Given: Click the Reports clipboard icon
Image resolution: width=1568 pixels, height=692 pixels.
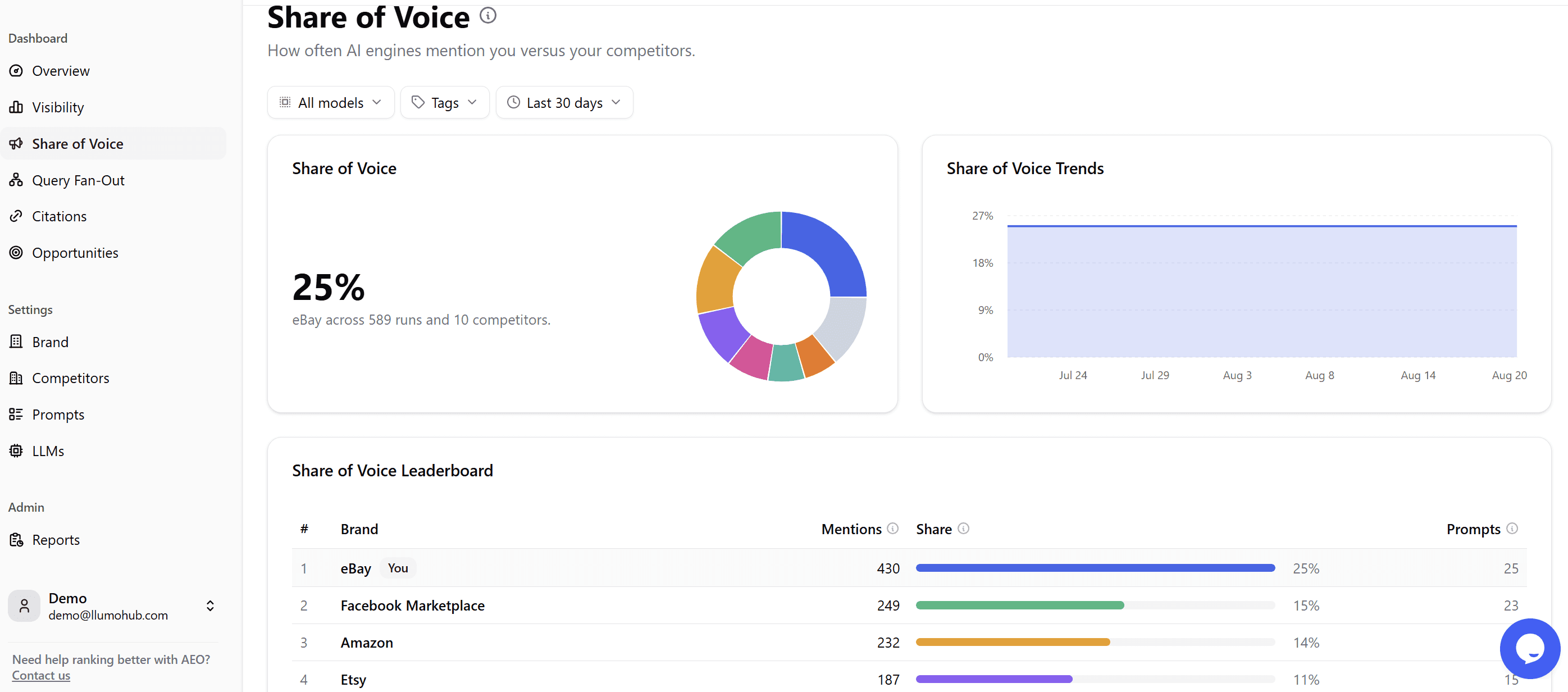Looking at the screenshot, I should click(x=16, y=540).
